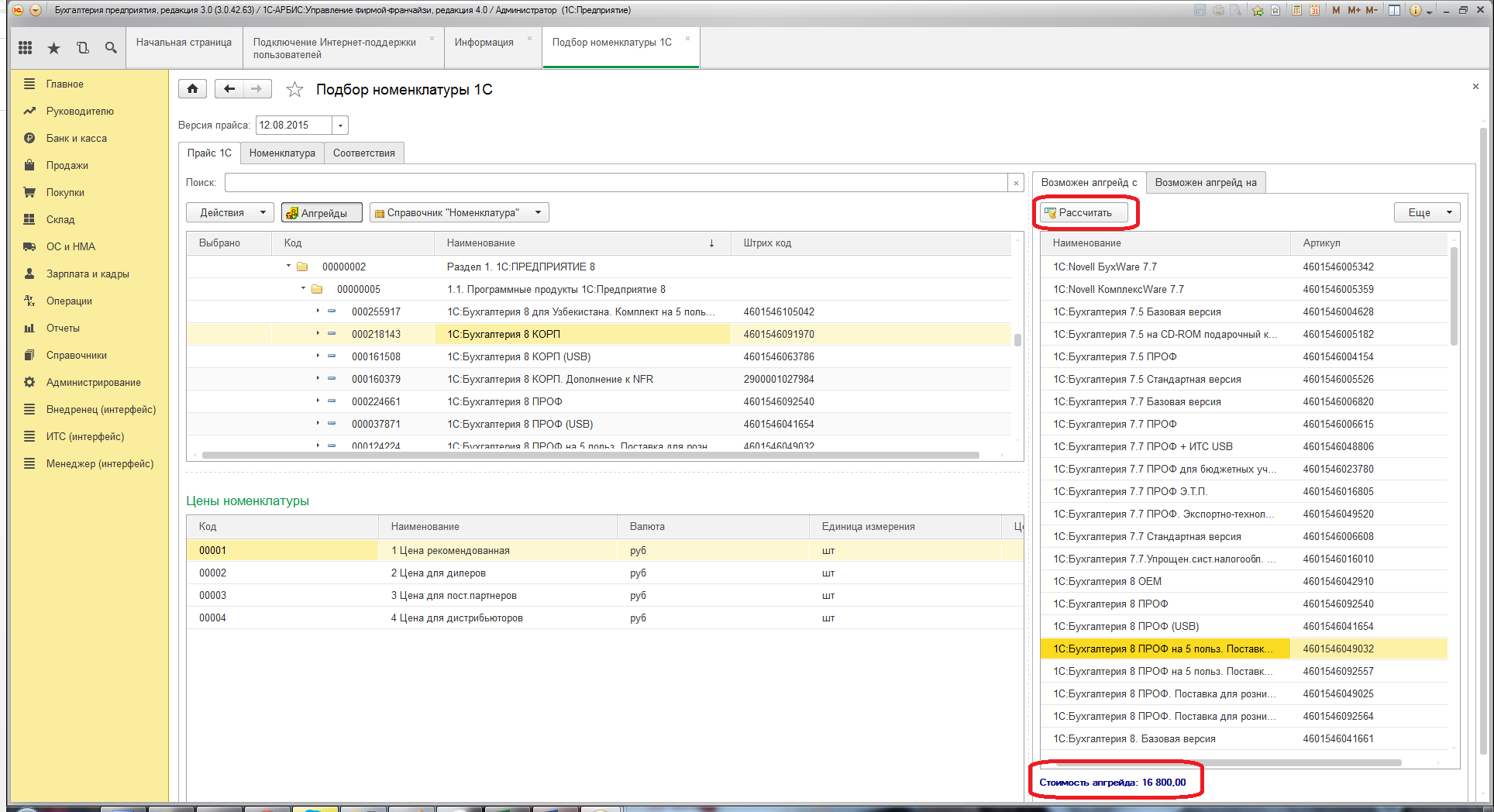Click the M memory button in the title bar
The width and height of the screenshot is (1494, 812).
[x=1337, y=10]
